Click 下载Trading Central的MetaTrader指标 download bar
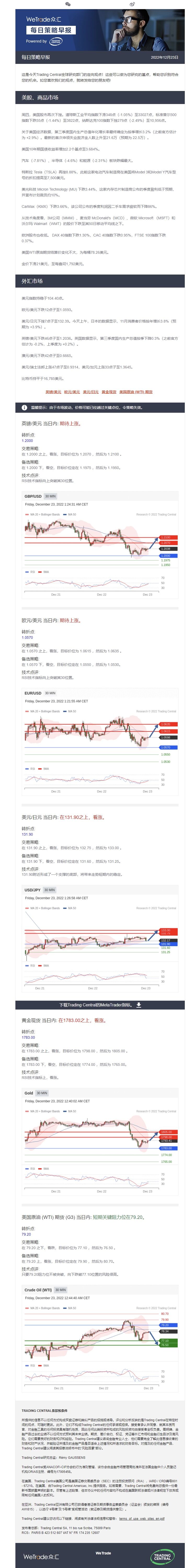Viewport: 196px width, 1568px height. 100,1005
